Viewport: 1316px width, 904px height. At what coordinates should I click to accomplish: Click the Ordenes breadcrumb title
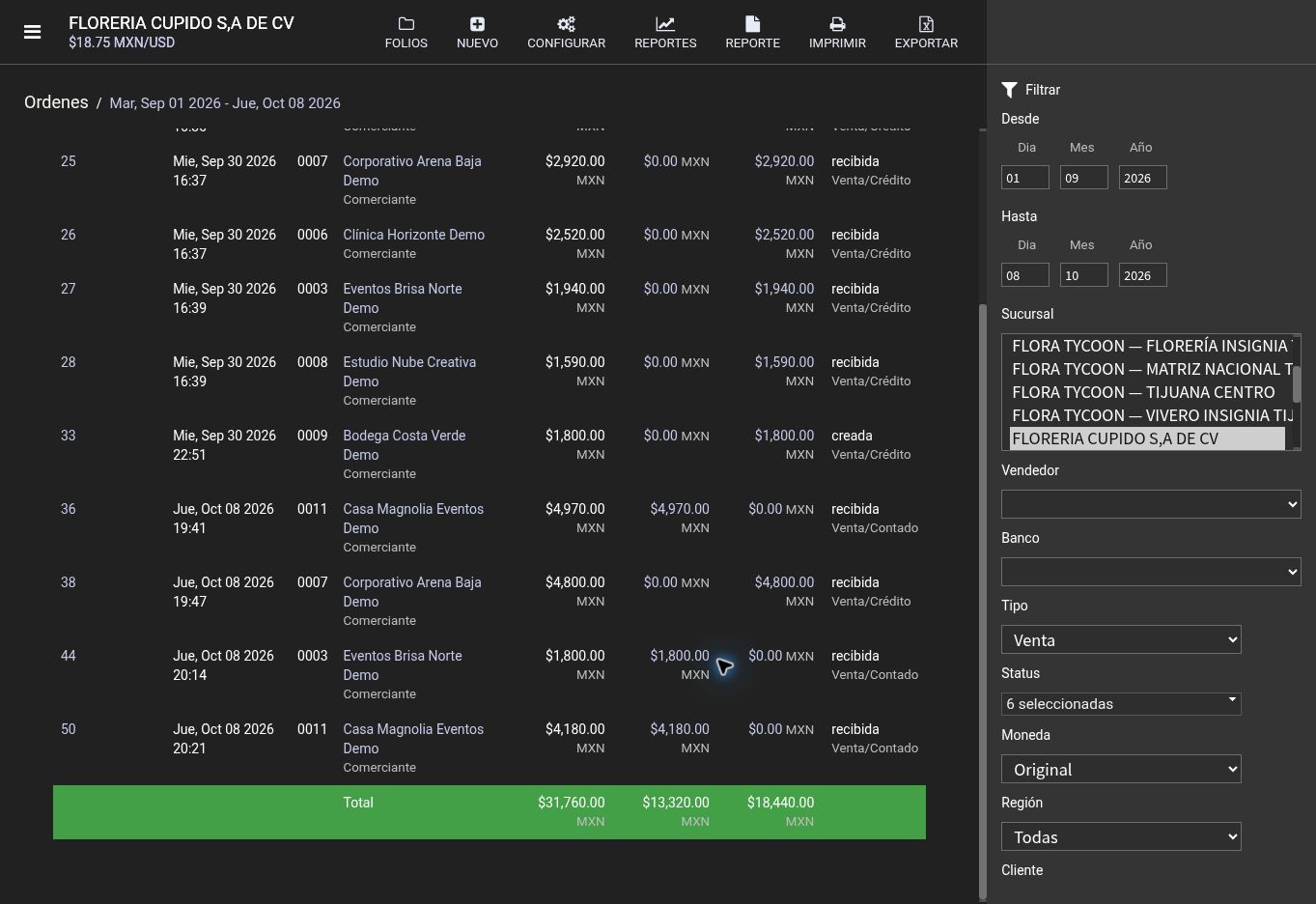pos(56,102)
